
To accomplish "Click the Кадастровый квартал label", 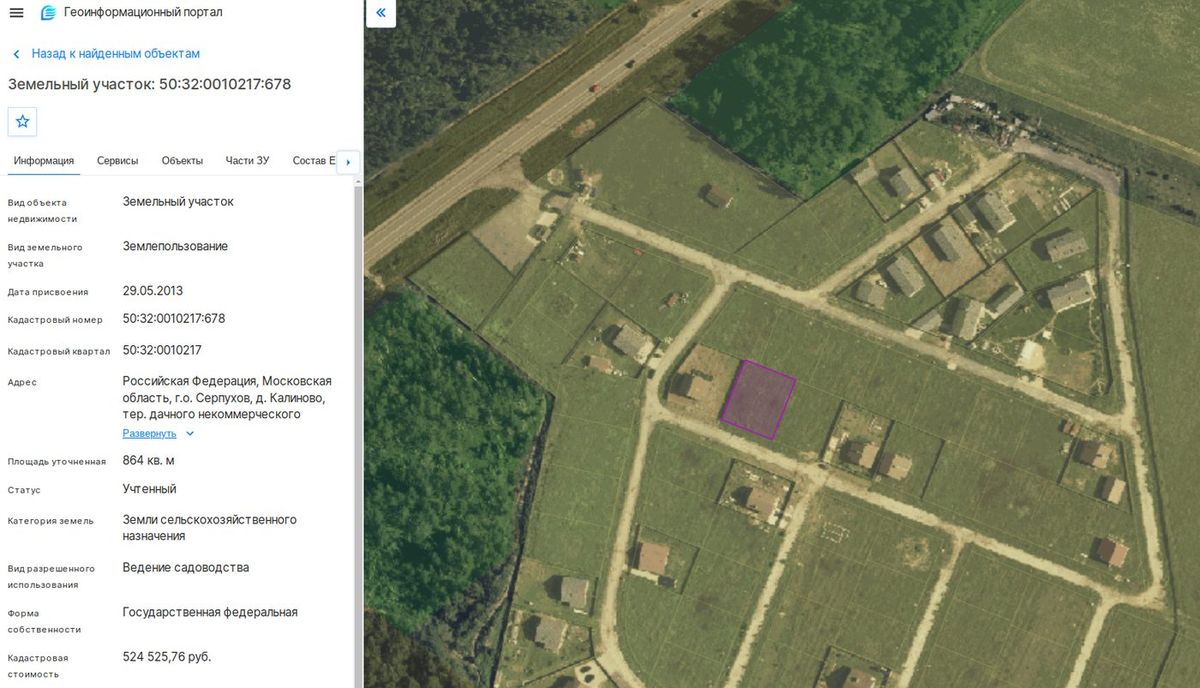I will click(59, 352).
